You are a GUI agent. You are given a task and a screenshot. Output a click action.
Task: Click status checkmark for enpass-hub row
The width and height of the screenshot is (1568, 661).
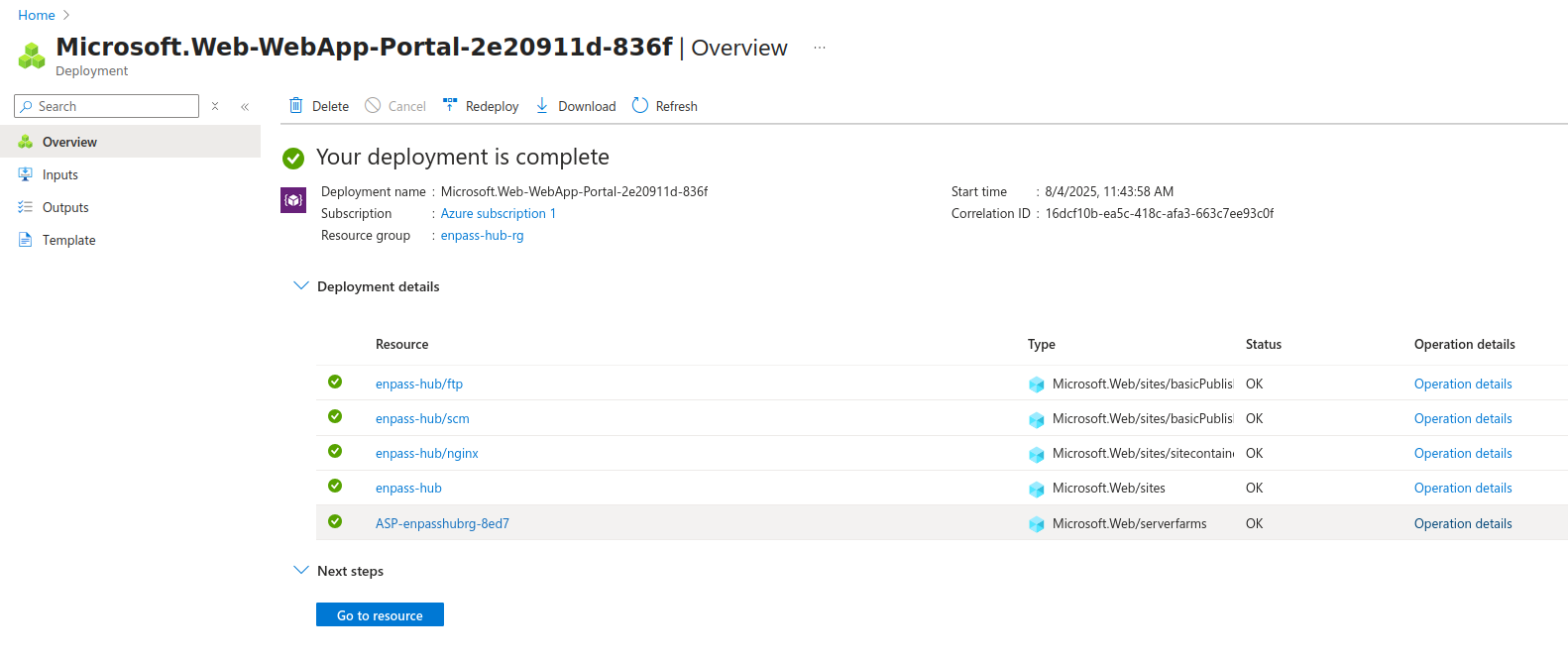pyautogui.click(x=335, y=486)
